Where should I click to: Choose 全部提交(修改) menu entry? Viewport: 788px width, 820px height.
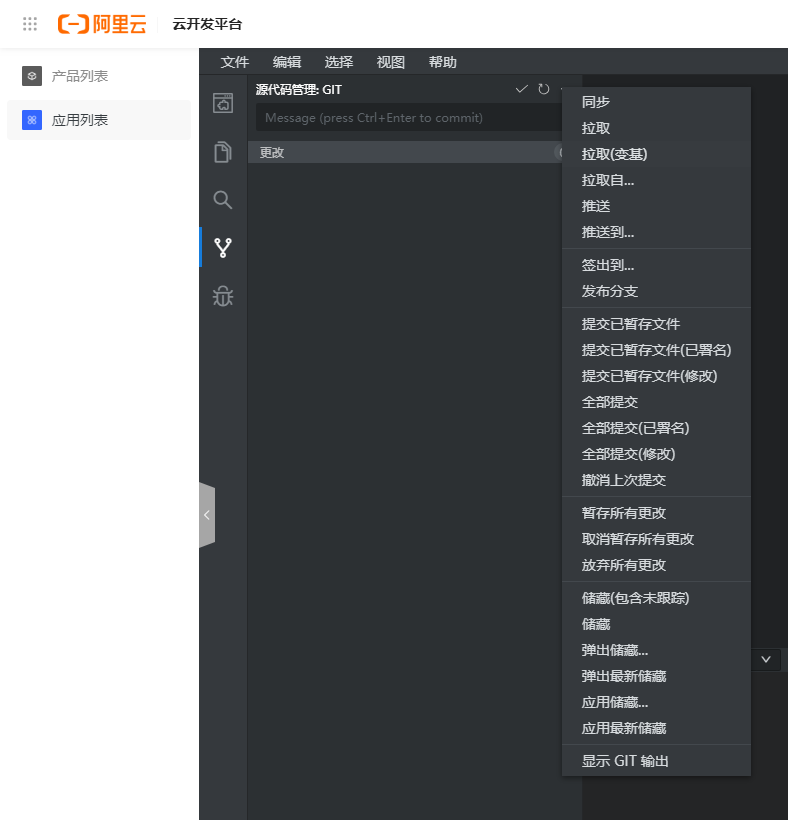(x=656, y=454)
